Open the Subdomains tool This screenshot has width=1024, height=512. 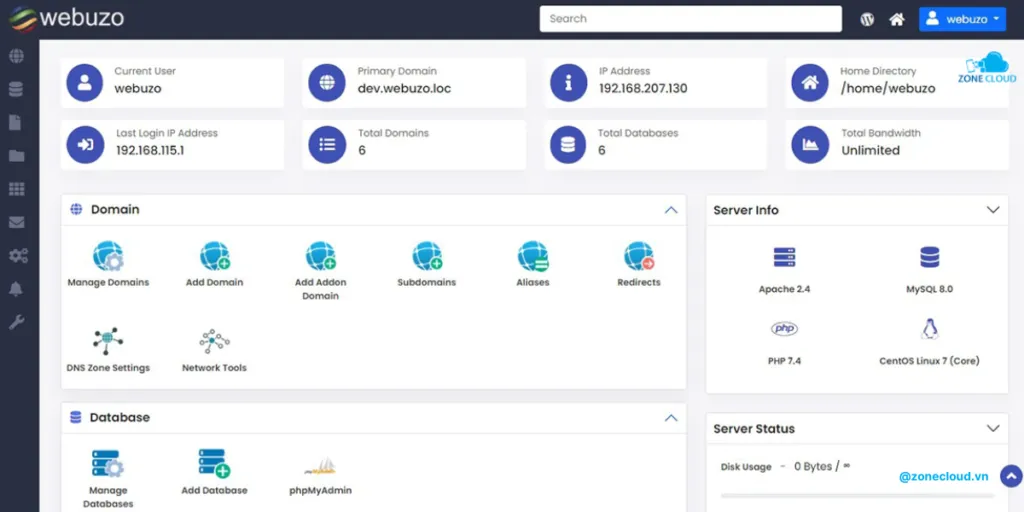(426, 256)
